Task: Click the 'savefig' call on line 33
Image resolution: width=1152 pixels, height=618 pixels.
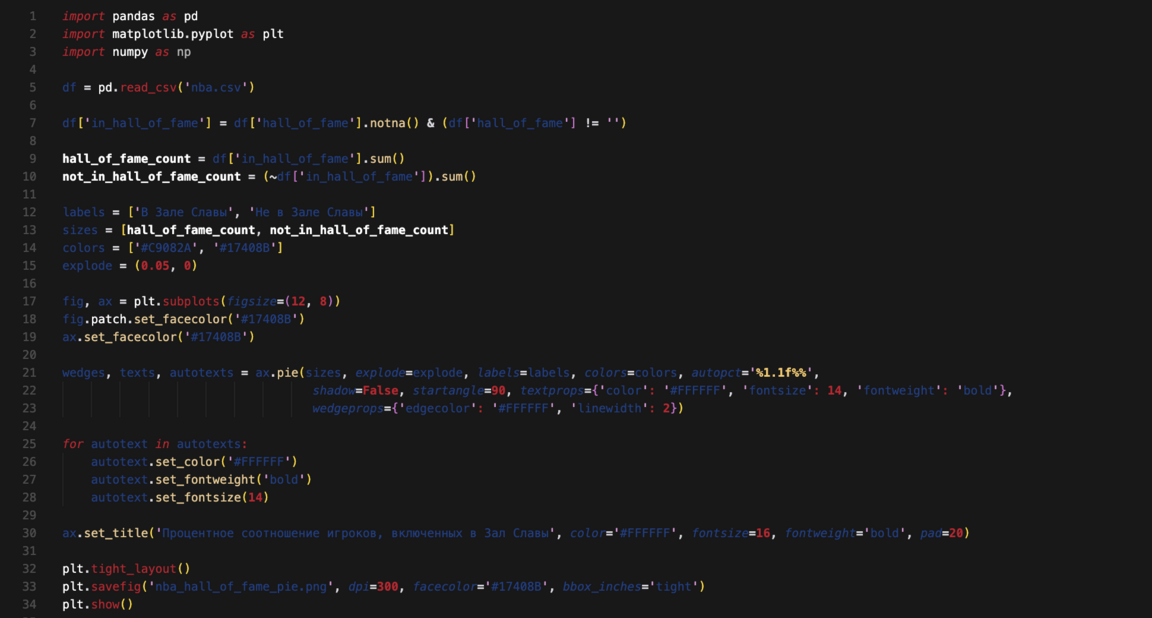Action: (116, 586)
